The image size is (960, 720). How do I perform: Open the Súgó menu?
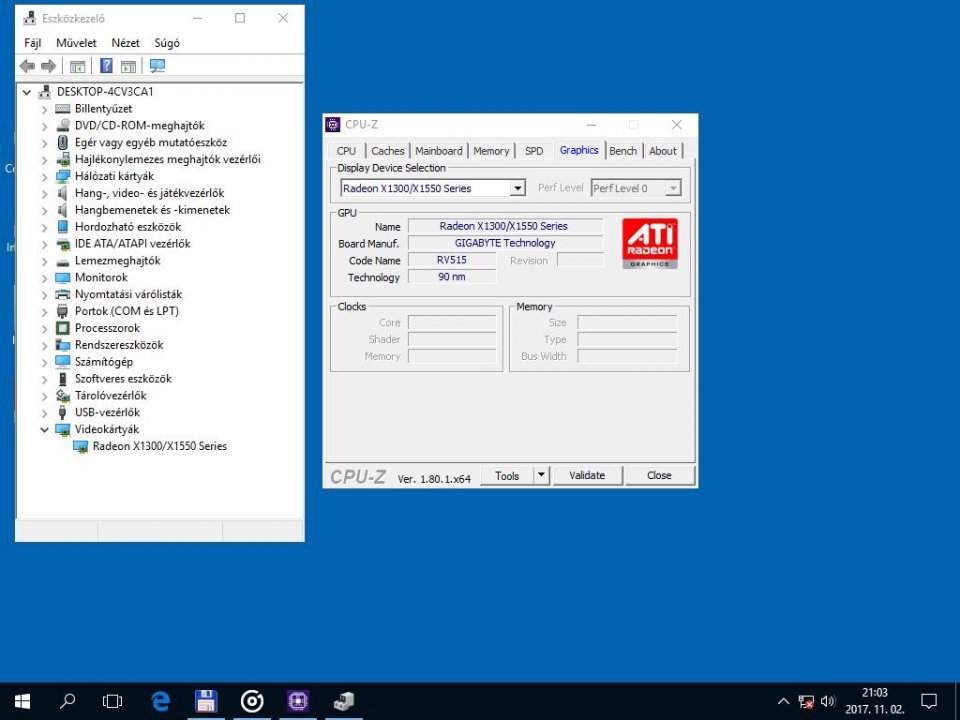click(x=167, y=43)
